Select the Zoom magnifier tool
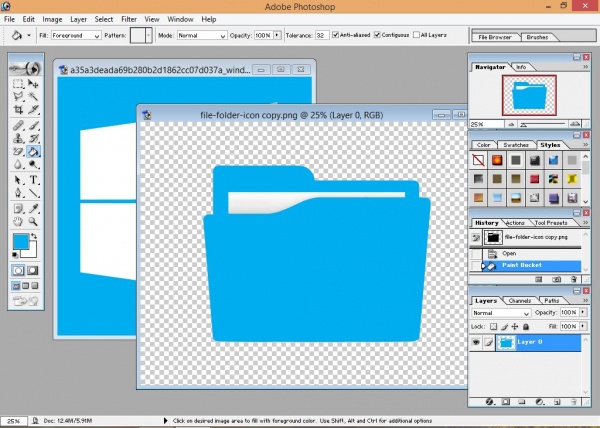The image size is (600, 428). 33,222
